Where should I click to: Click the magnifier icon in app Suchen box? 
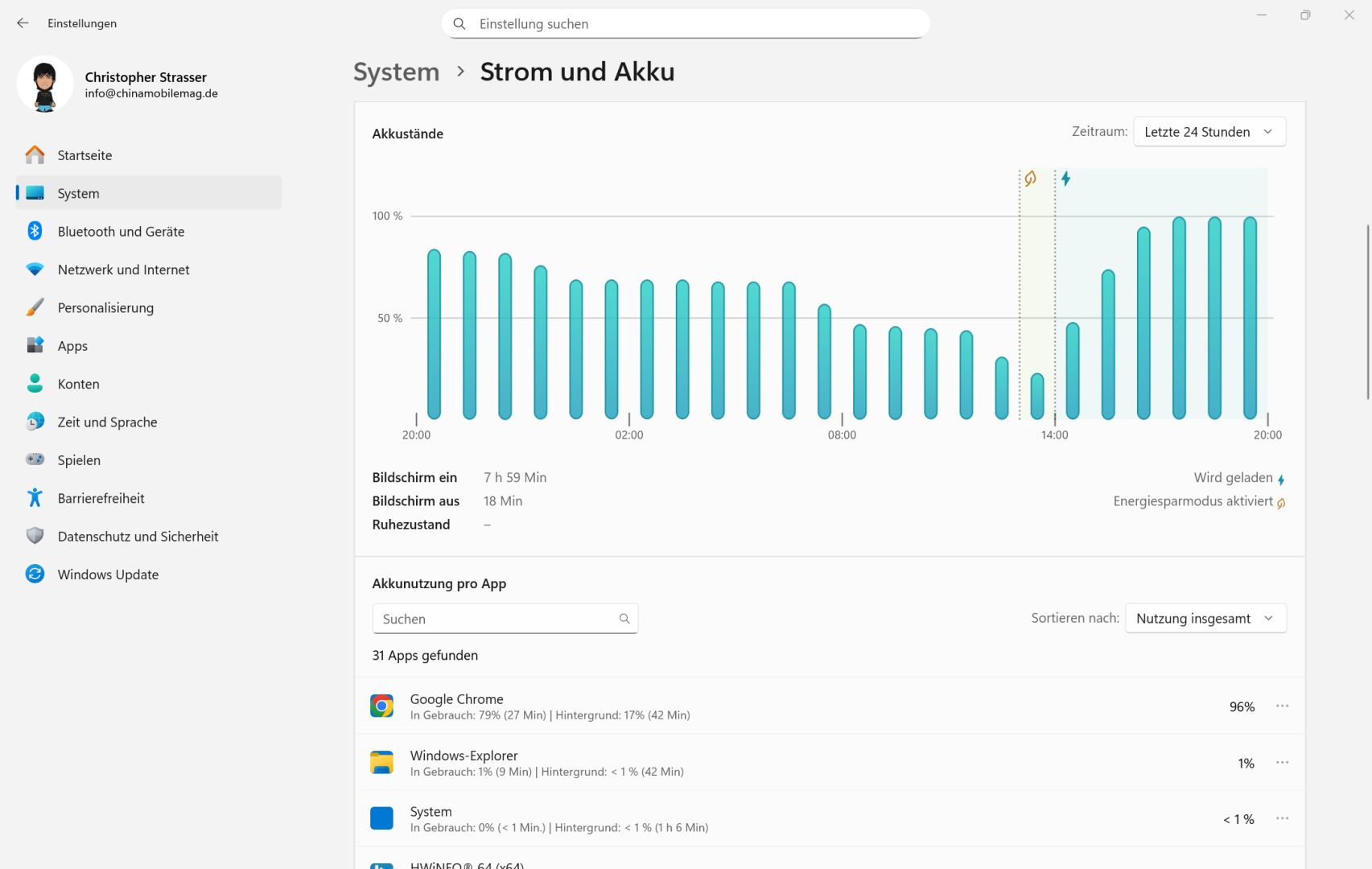tap(624, 619)
